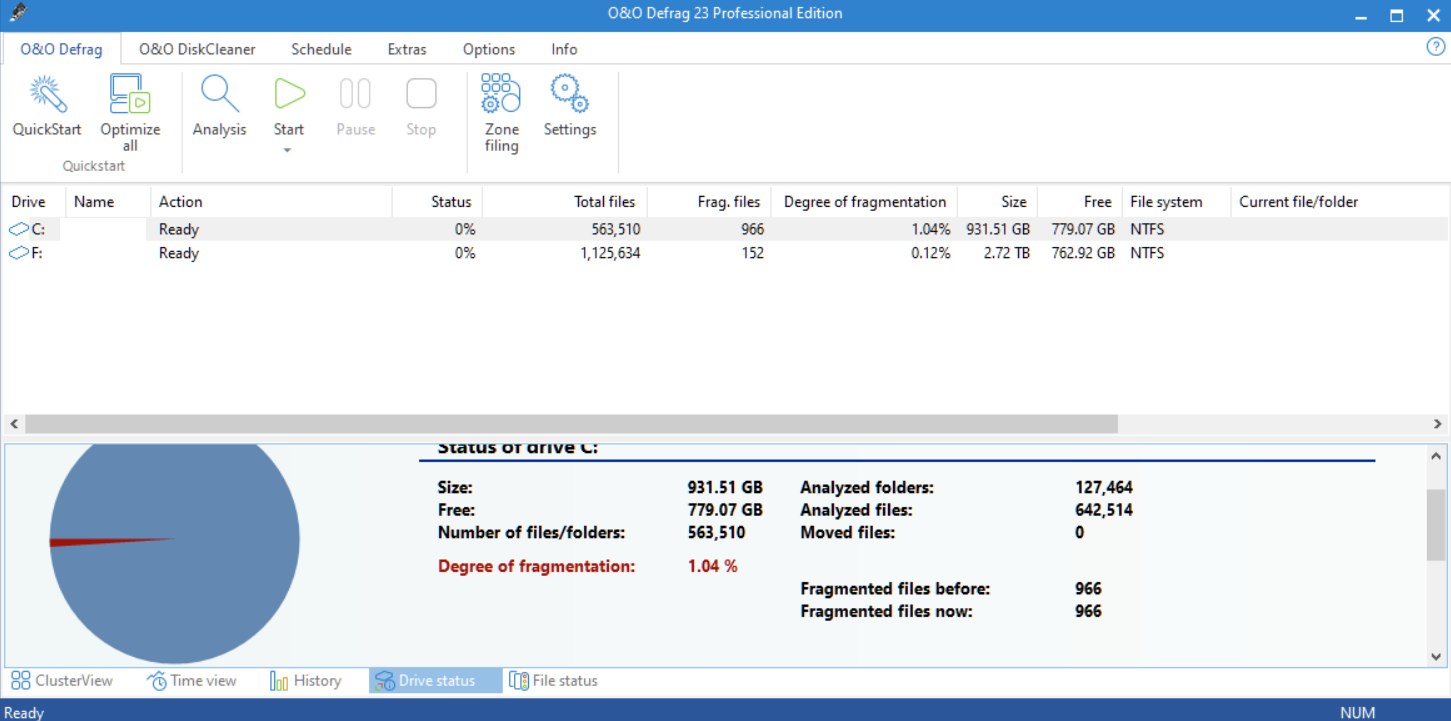Sort by Degree of fragmentation column header

pyautogui.click(x=864, y=202)
